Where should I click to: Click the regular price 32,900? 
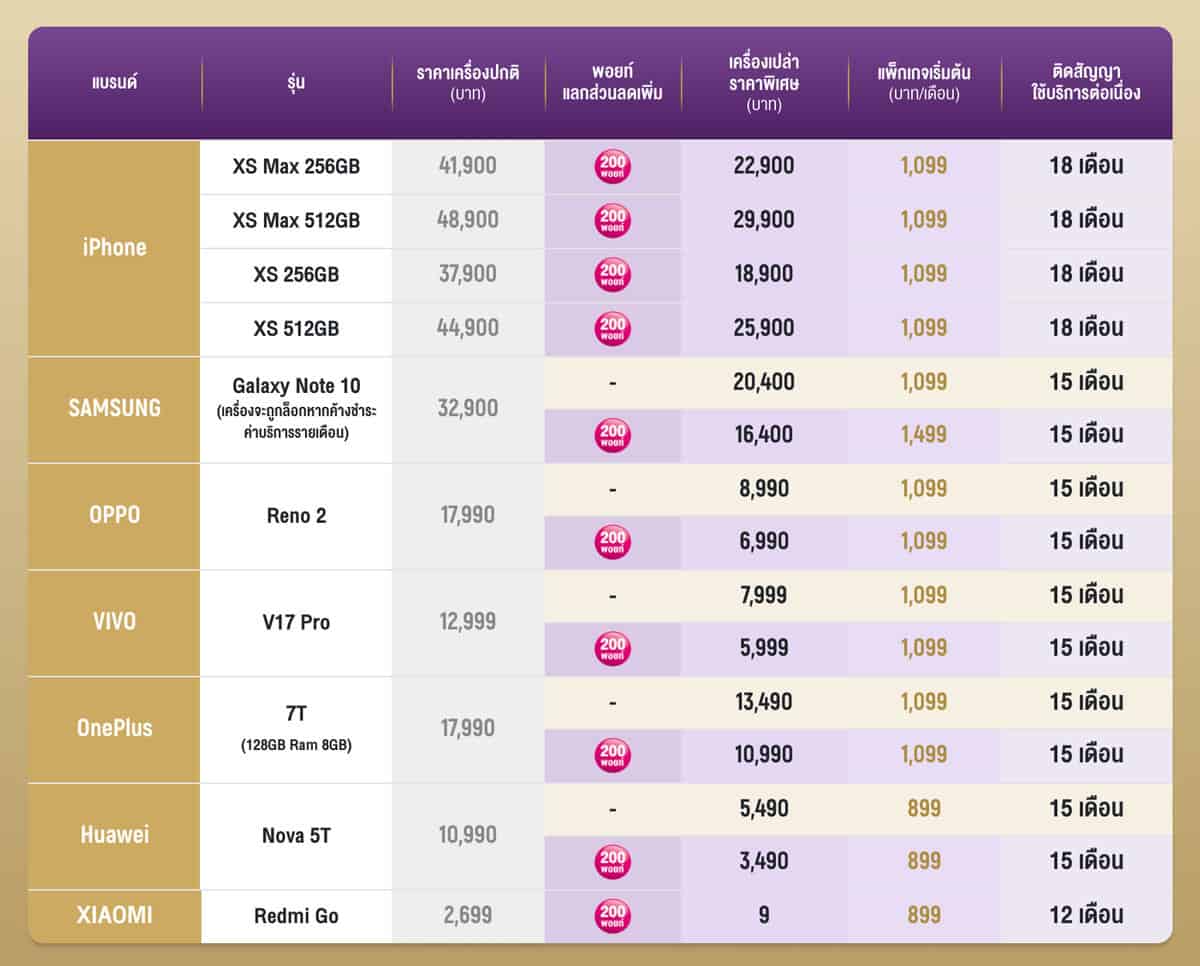468,409
